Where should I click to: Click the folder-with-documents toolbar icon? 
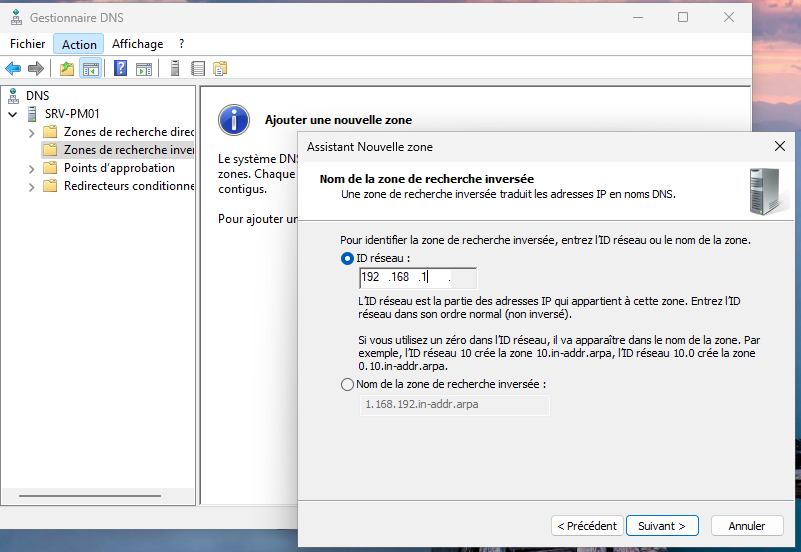(220, 68)
